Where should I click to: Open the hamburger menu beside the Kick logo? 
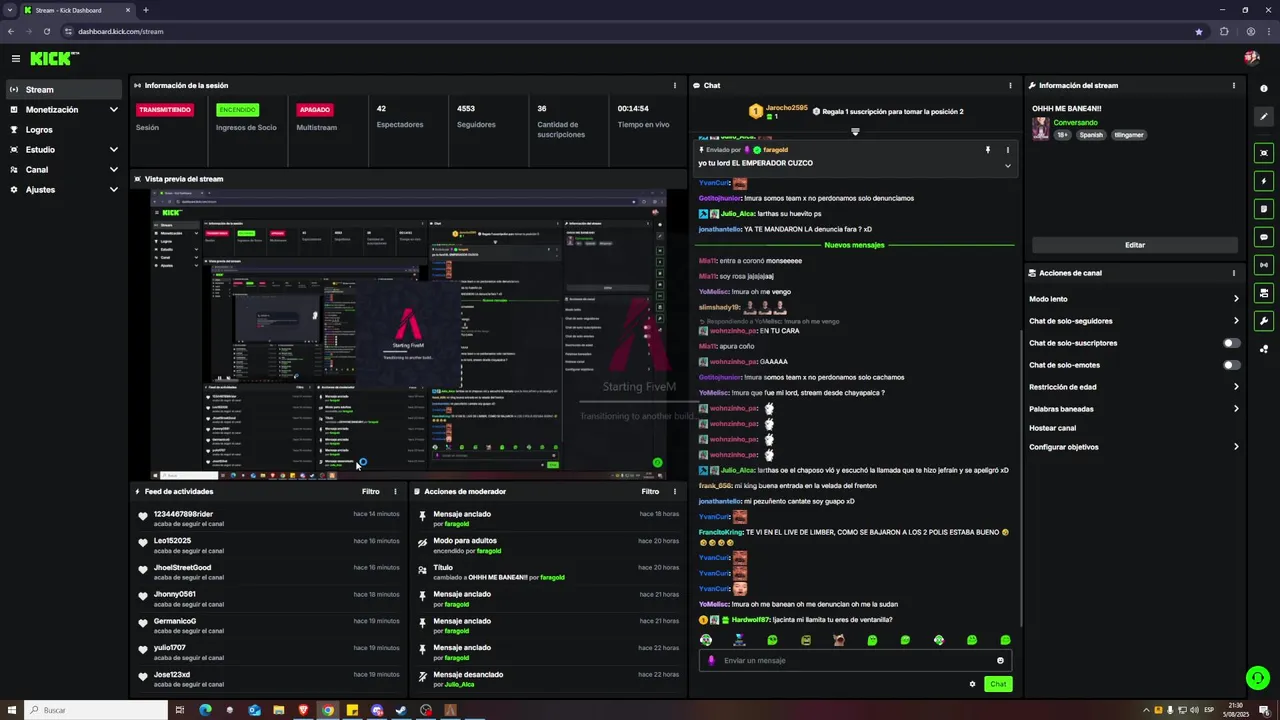coord(16,59)
